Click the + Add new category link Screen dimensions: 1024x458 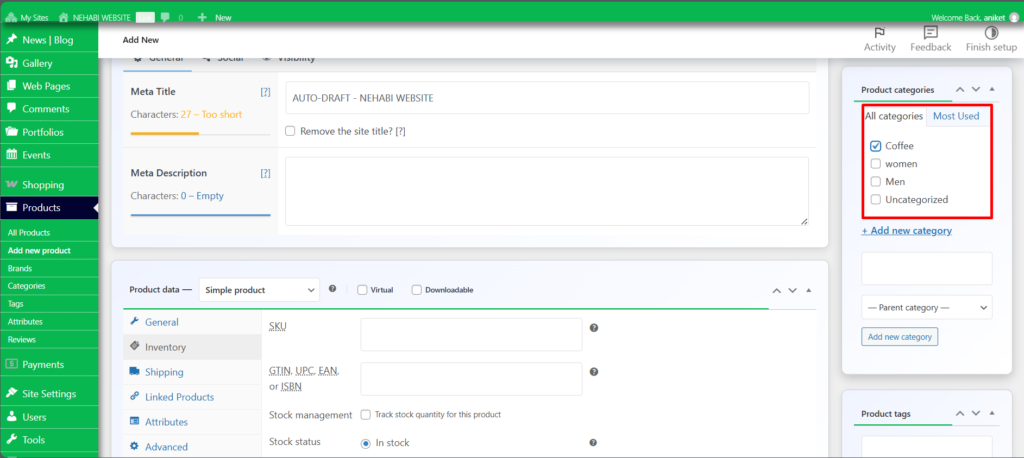coord(906,231)
